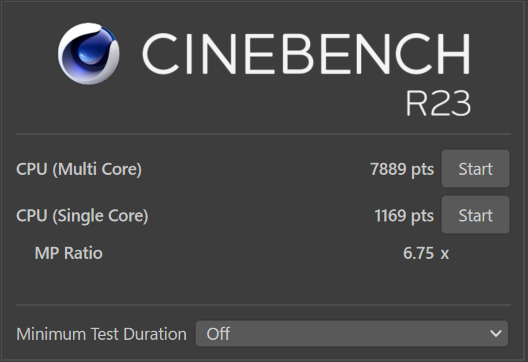Select the 7889 pts score value
The height and width of the screenshot is (362, 528).
[402, 169]
